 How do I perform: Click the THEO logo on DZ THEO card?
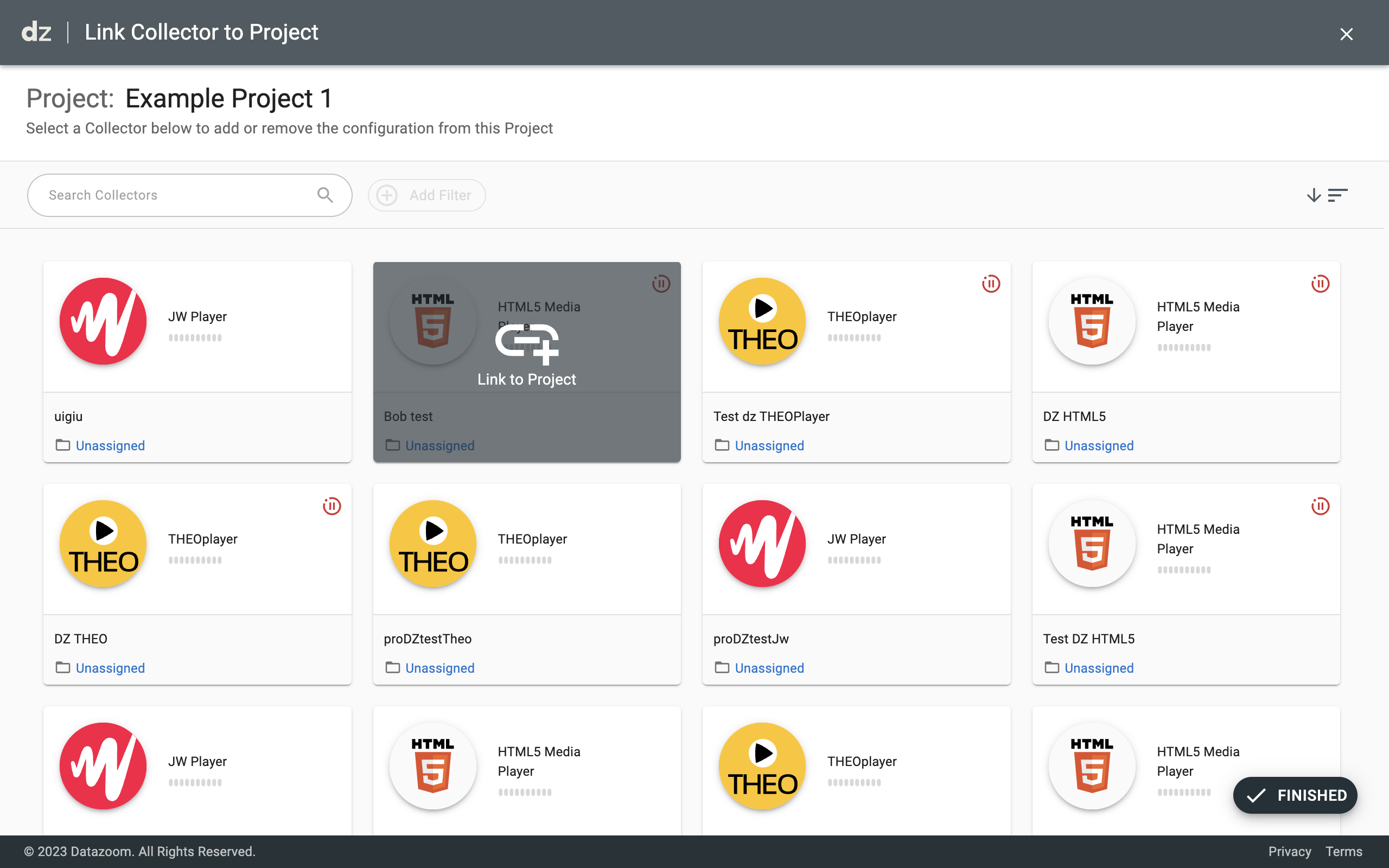click(103, 544)
